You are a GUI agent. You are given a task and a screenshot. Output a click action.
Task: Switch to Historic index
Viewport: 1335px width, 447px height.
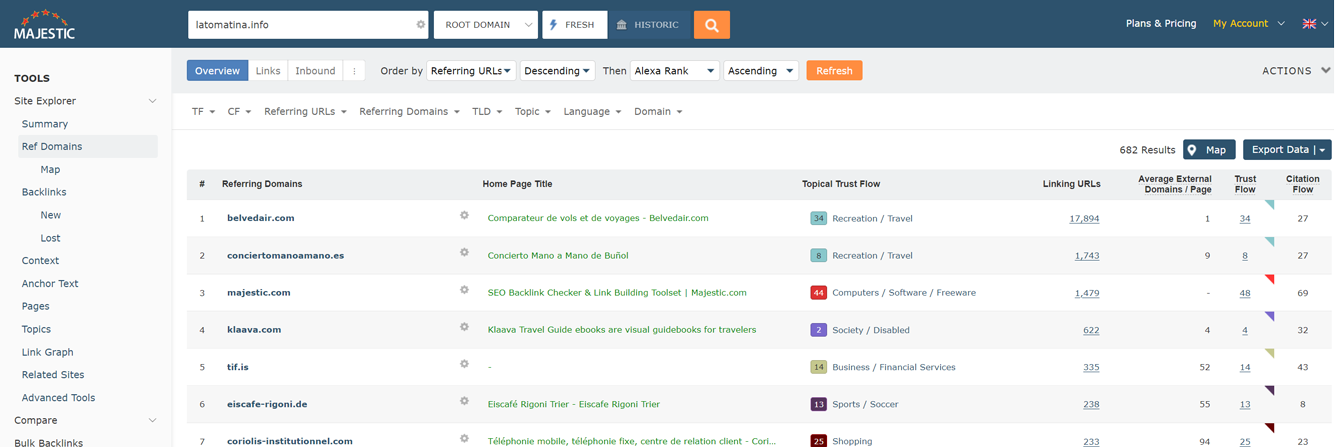[x=648, y=25]
